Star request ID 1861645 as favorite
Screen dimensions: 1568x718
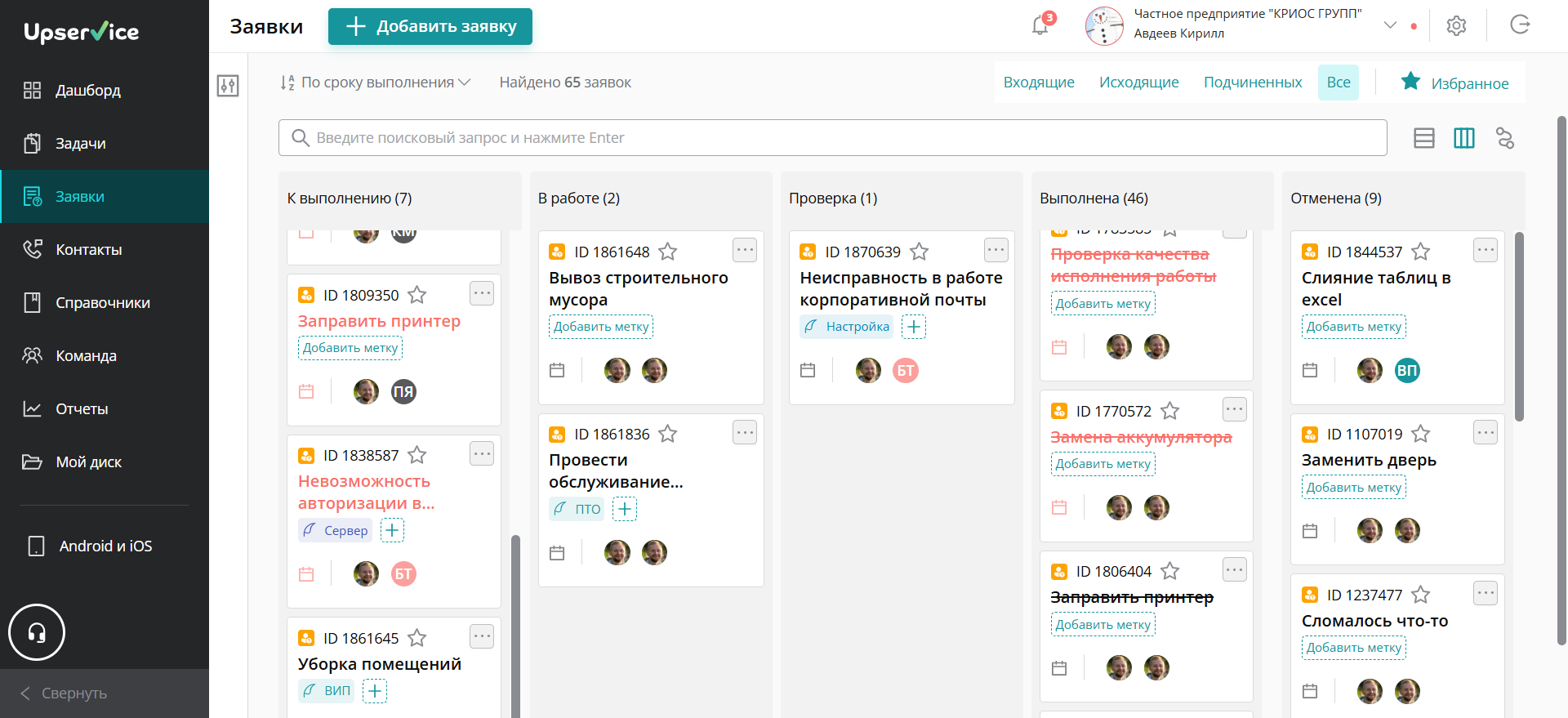pyautogui.click(x=417, y=638)
